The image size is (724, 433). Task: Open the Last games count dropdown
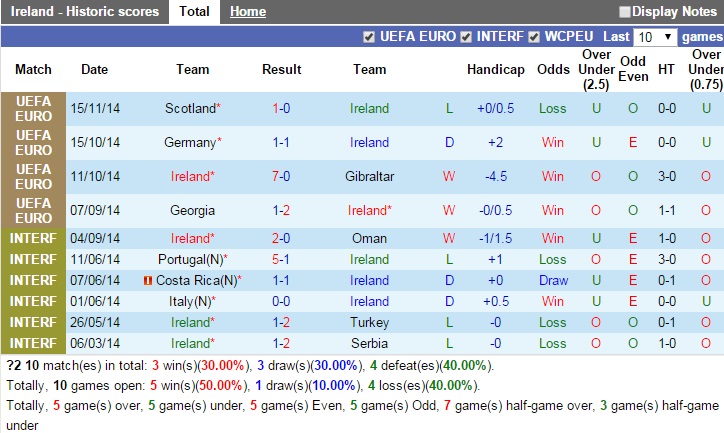[655, 37]
